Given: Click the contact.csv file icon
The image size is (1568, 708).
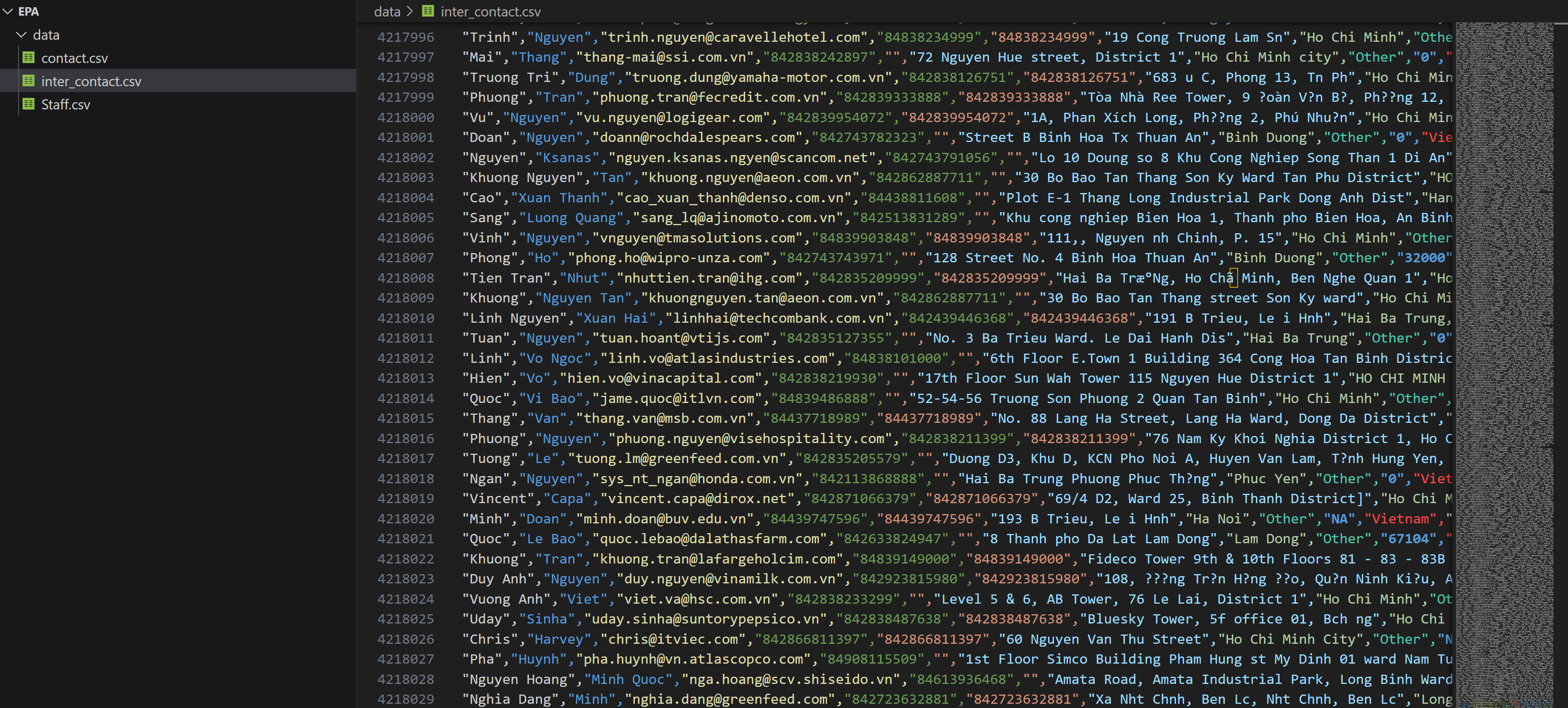Looking at the screenshot, I should pos(28,58).
